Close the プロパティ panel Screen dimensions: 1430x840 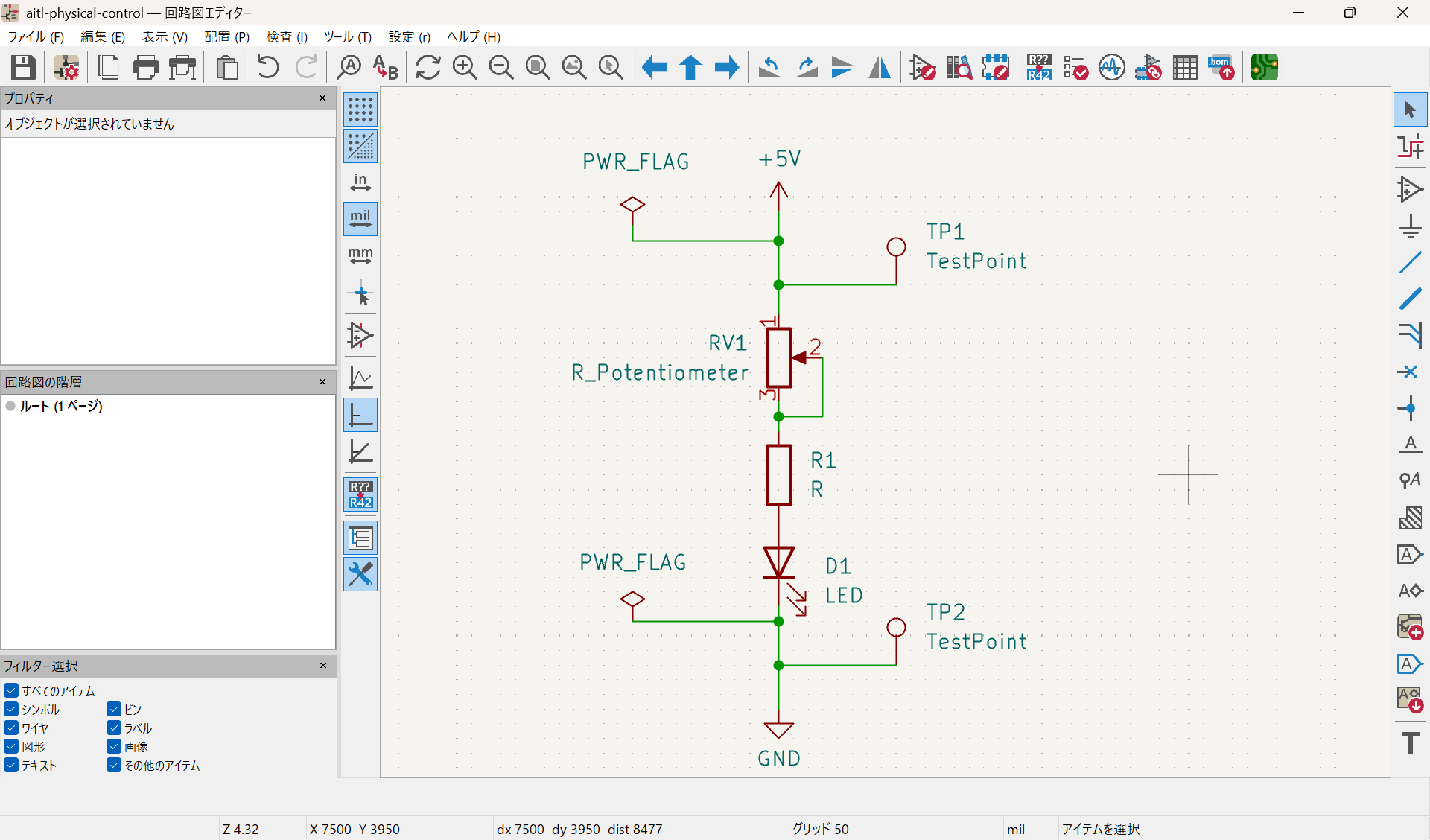click(x=322, y=98)
